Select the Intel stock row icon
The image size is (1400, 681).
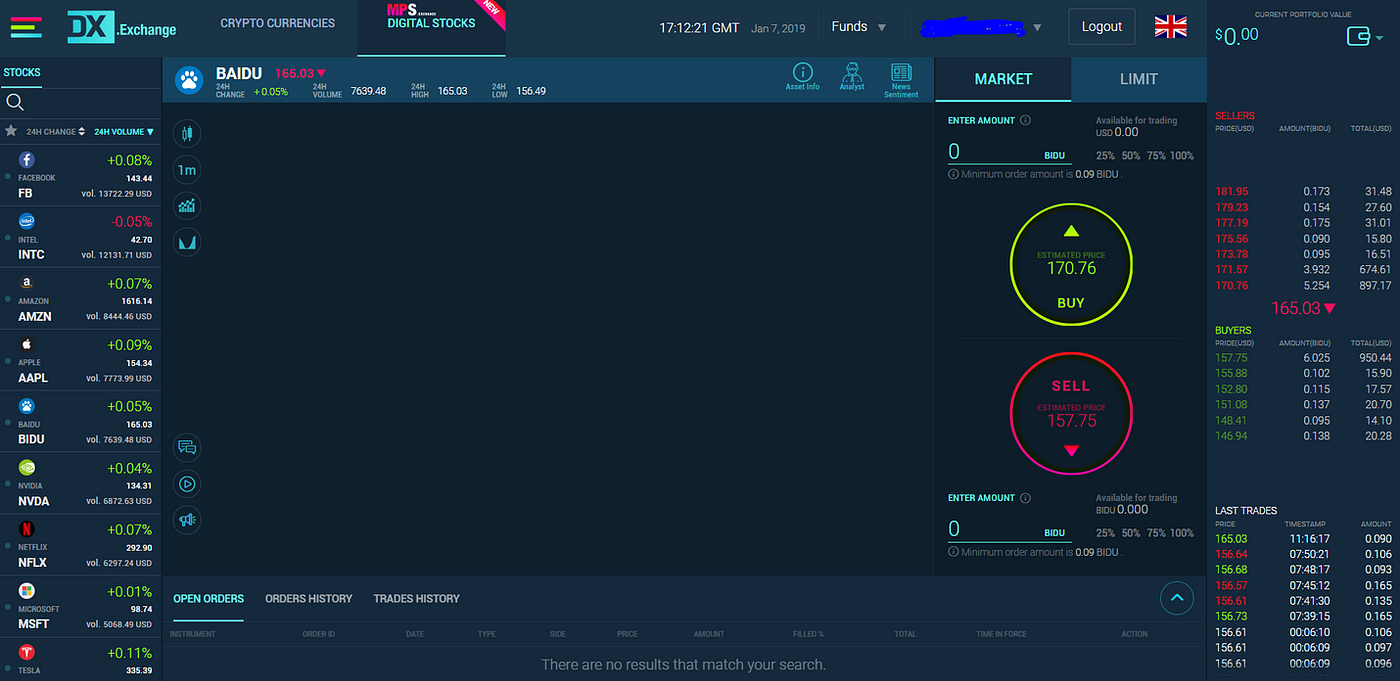pyautogui.click(x=27, y=221)
